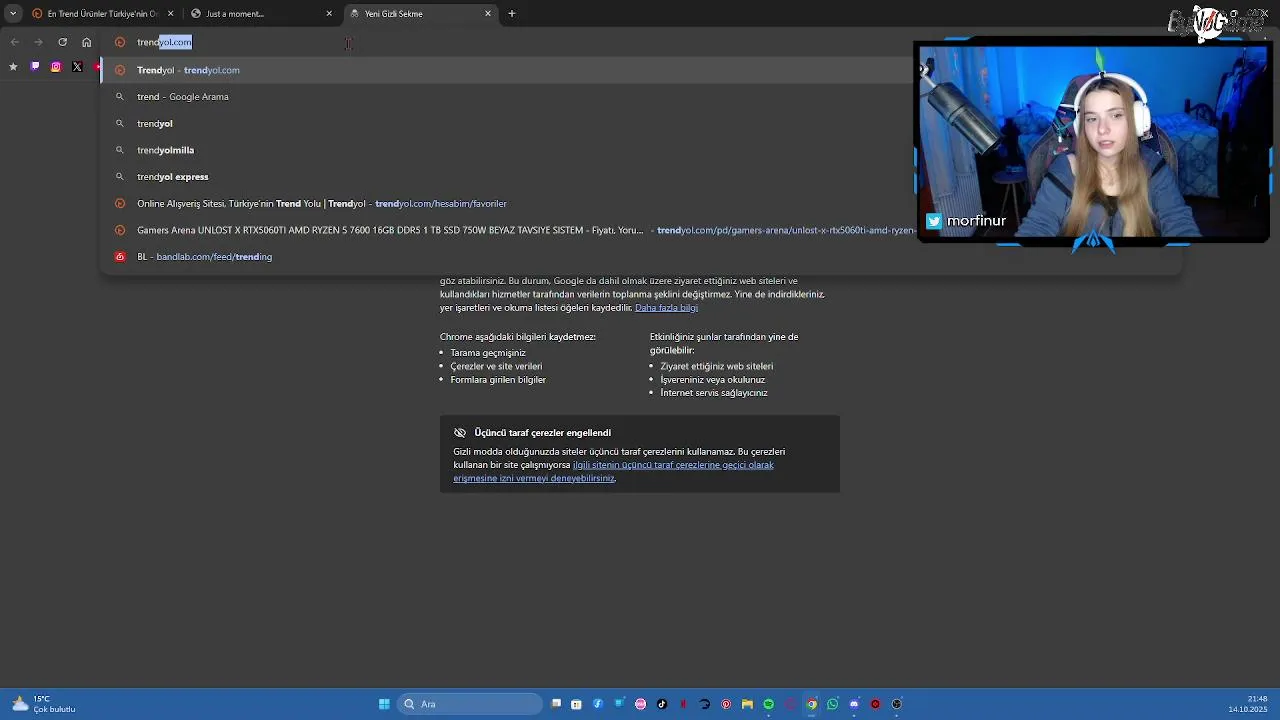Open the Windows Start menu

(384, 704)
